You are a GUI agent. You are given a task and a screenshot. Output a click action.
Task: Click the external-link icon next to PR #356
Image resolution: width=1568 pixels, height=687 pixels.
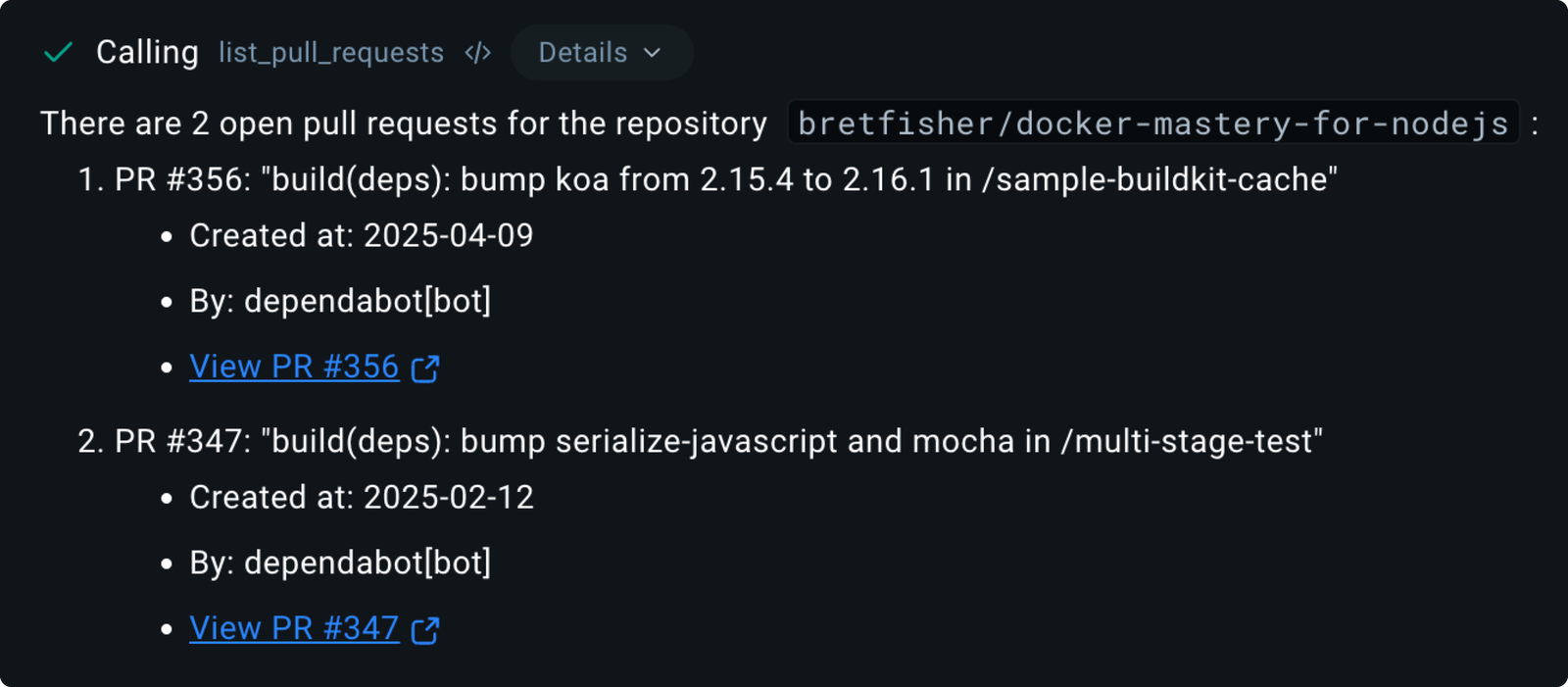[425, 368]
